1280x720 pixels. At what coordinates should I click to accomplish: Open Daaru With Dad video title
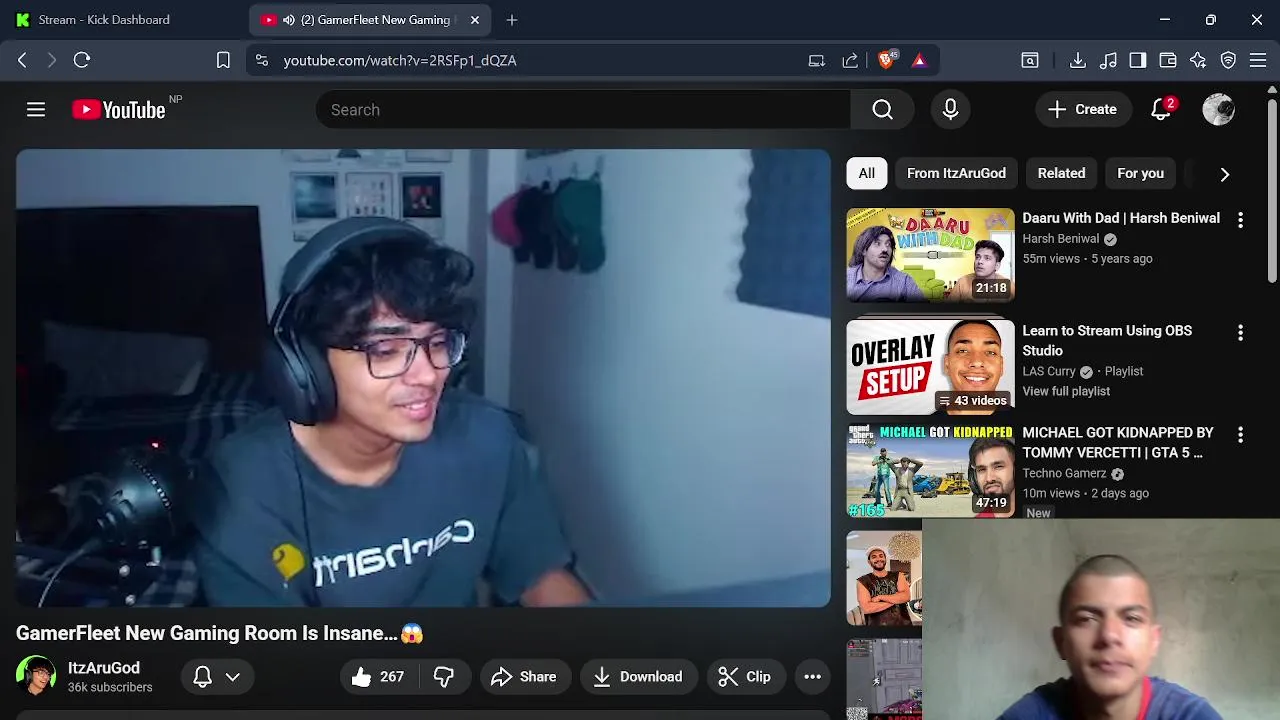pyautogui.click(x=1121, y=218)
